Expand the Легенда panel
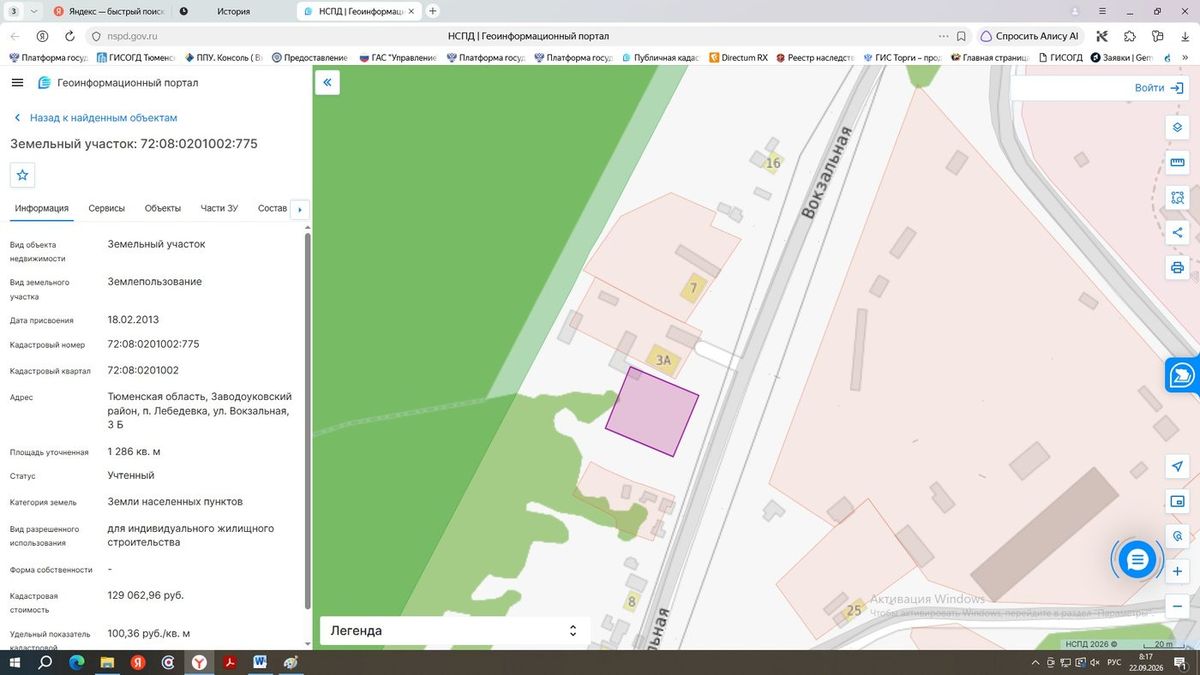 pos(455,631)
